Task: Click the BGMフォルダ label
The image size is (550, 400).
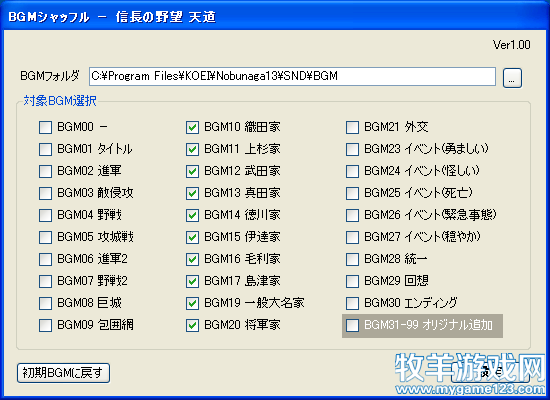Action: point(50,76)
